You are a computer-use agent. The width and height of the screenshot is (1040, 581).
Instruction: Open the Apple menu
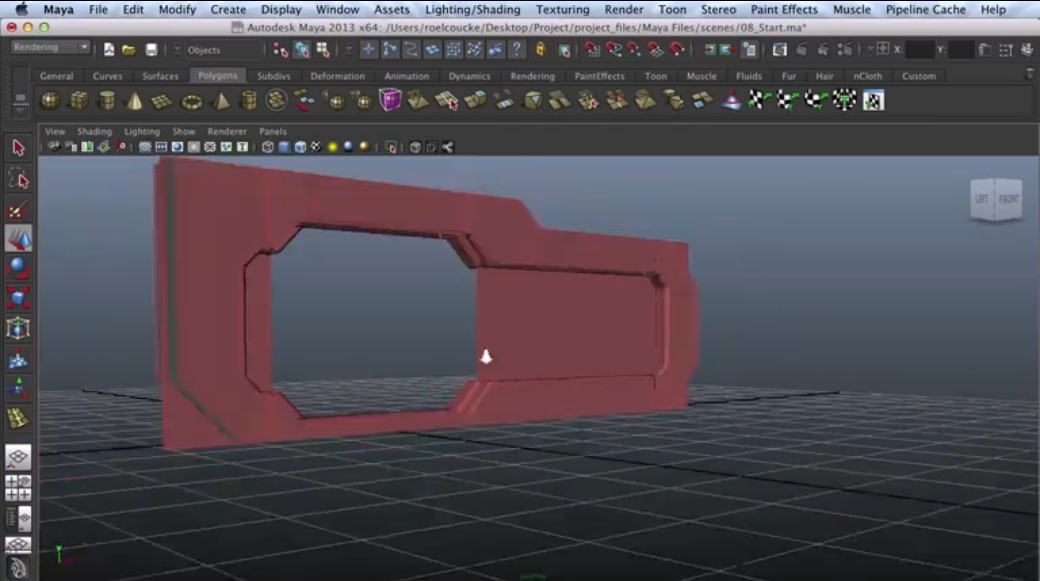tap(22, 9)
